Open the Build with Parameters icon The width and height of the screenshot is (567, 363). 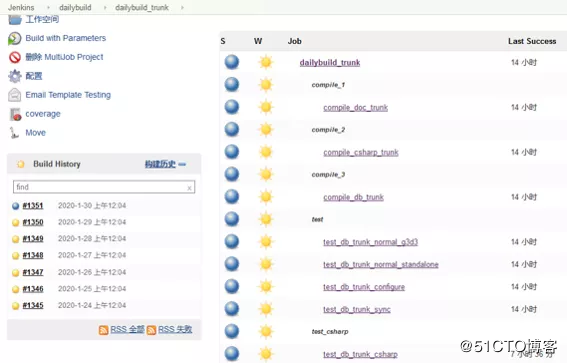[15, 38]
